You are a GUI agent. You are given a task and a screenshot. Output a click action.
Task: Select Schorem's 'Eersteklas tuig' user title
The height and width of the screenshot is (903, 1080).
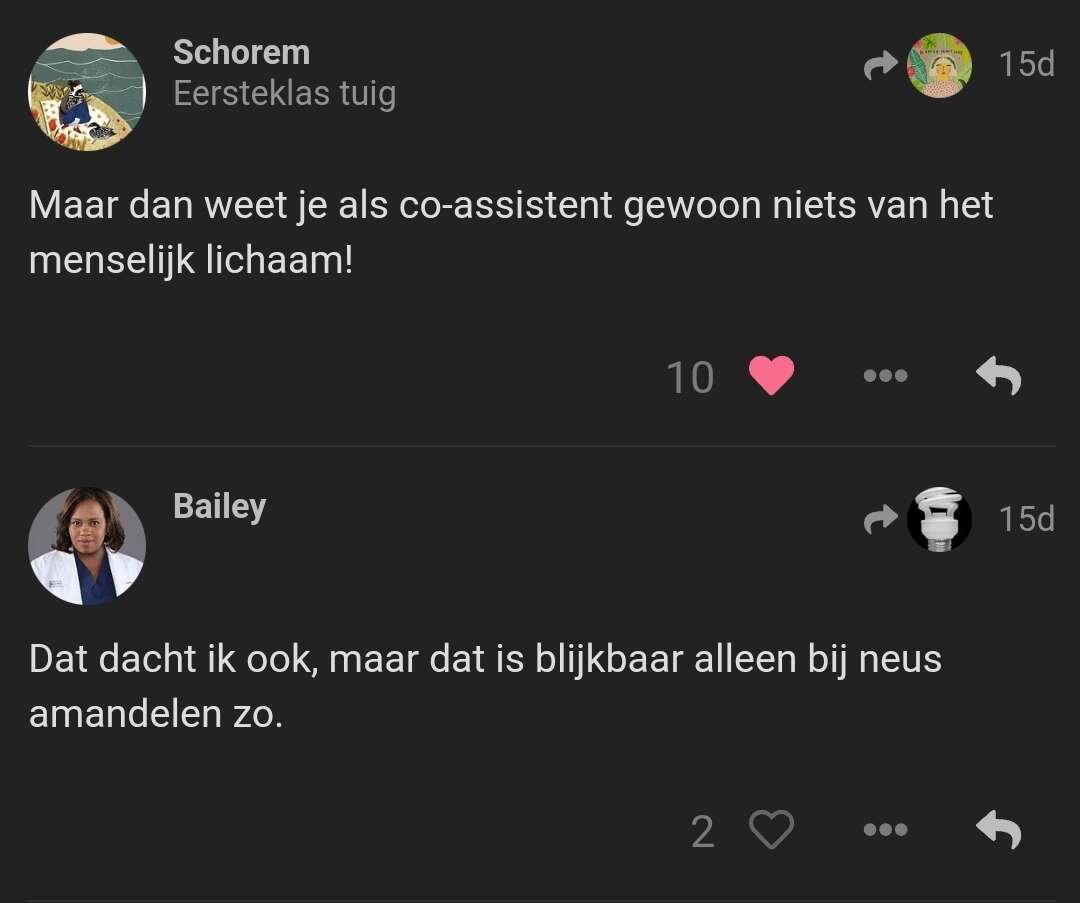284,94
